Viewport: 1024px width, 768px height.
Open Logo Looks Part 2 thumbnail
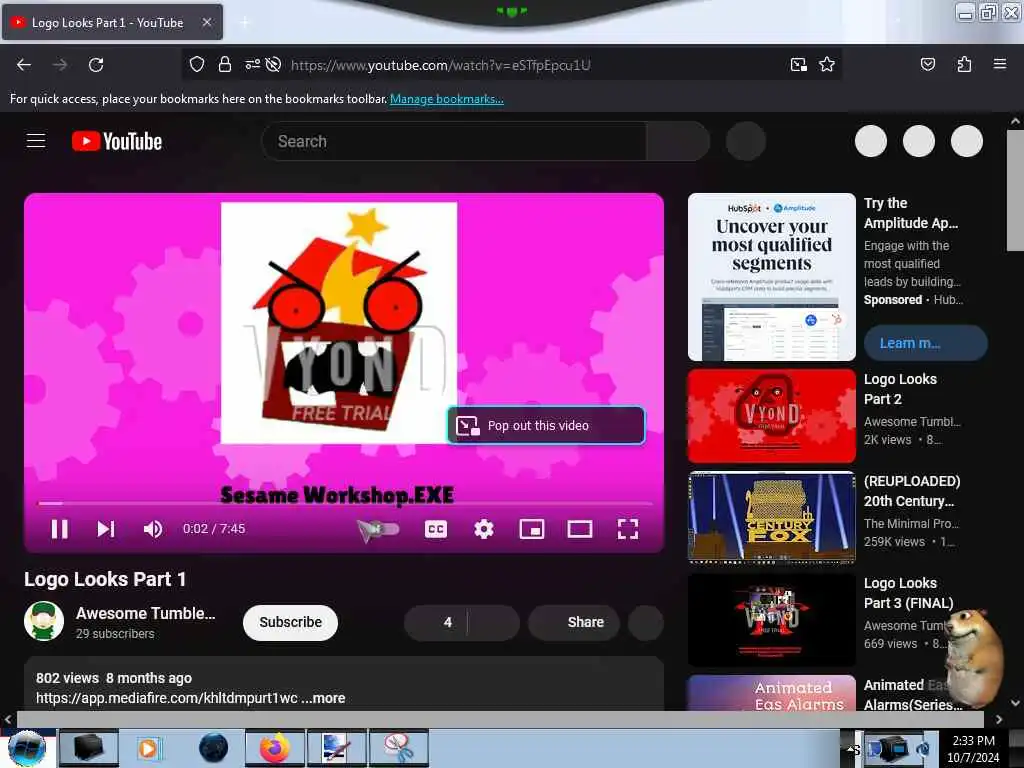click(x=772, y=416)
